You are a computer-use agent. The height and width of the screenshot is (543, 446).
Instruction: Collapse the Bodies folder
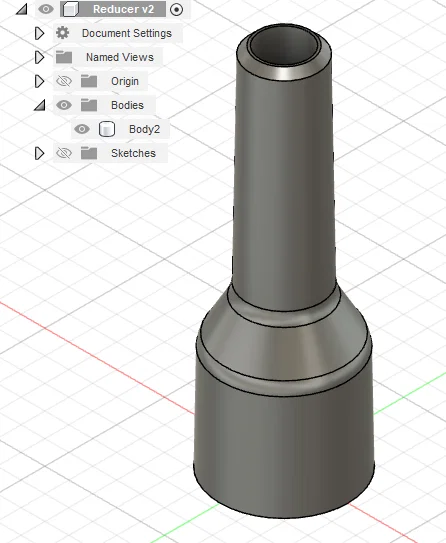point(40,105)
